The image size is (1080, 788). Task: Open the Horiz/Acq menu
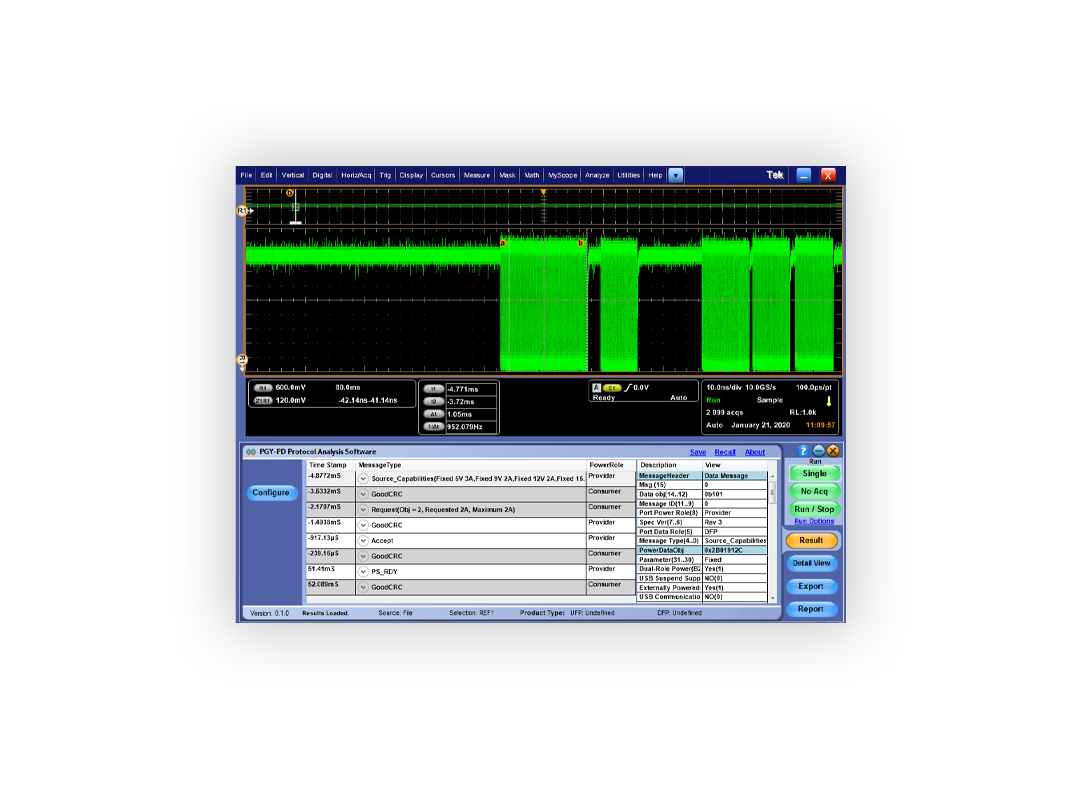(x=356, y=175)
